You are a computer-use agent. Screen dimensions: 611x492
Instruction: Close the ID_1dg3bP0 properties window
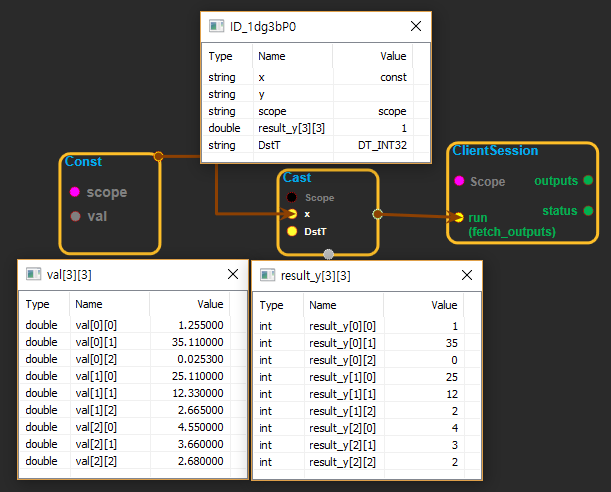coord(416,27)
